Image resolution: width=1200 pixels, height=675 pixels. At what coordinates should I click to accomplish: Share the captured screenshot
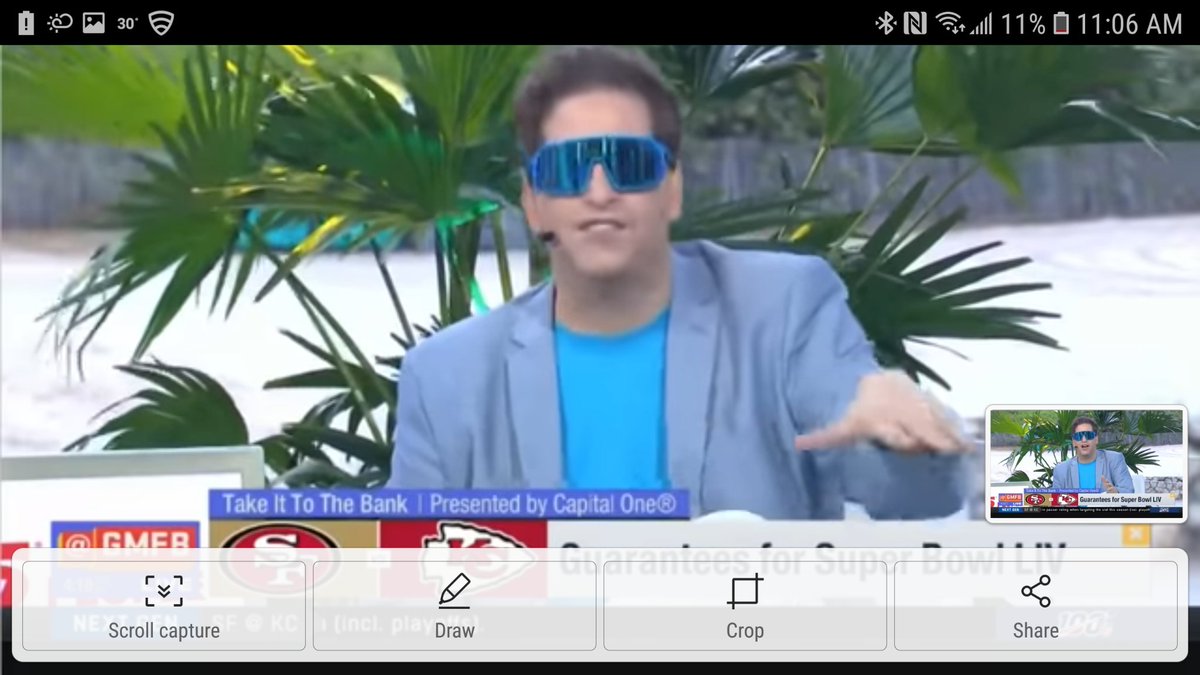click(1035, 606)
